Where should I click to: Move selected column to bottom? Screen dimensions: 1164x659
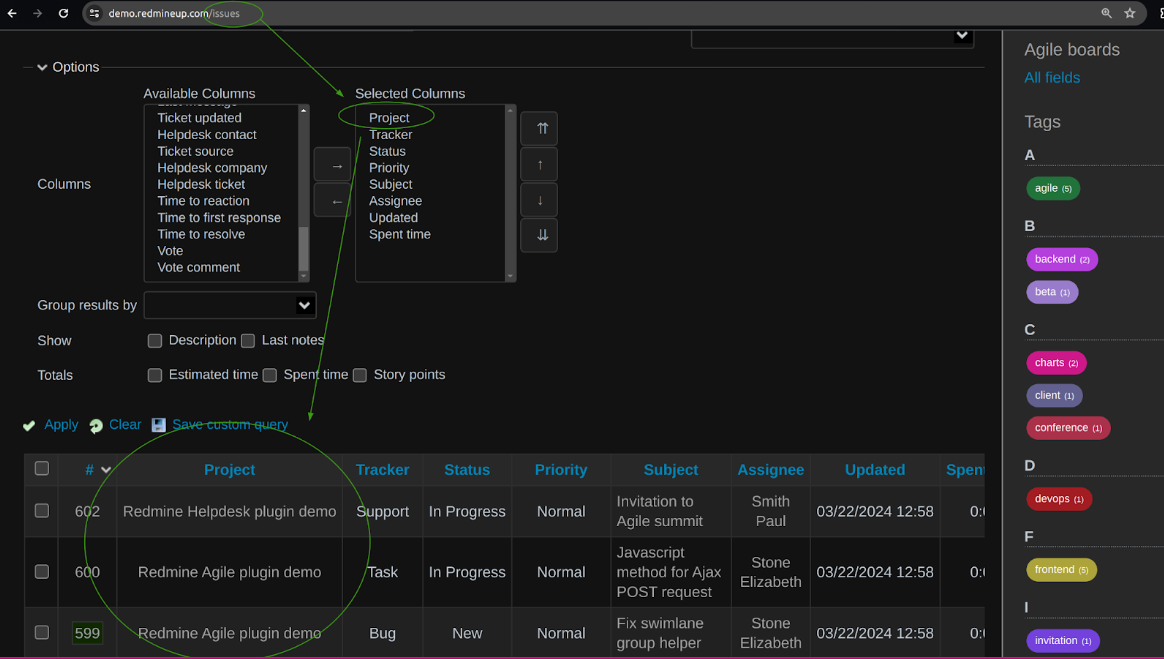pos(539,235)
